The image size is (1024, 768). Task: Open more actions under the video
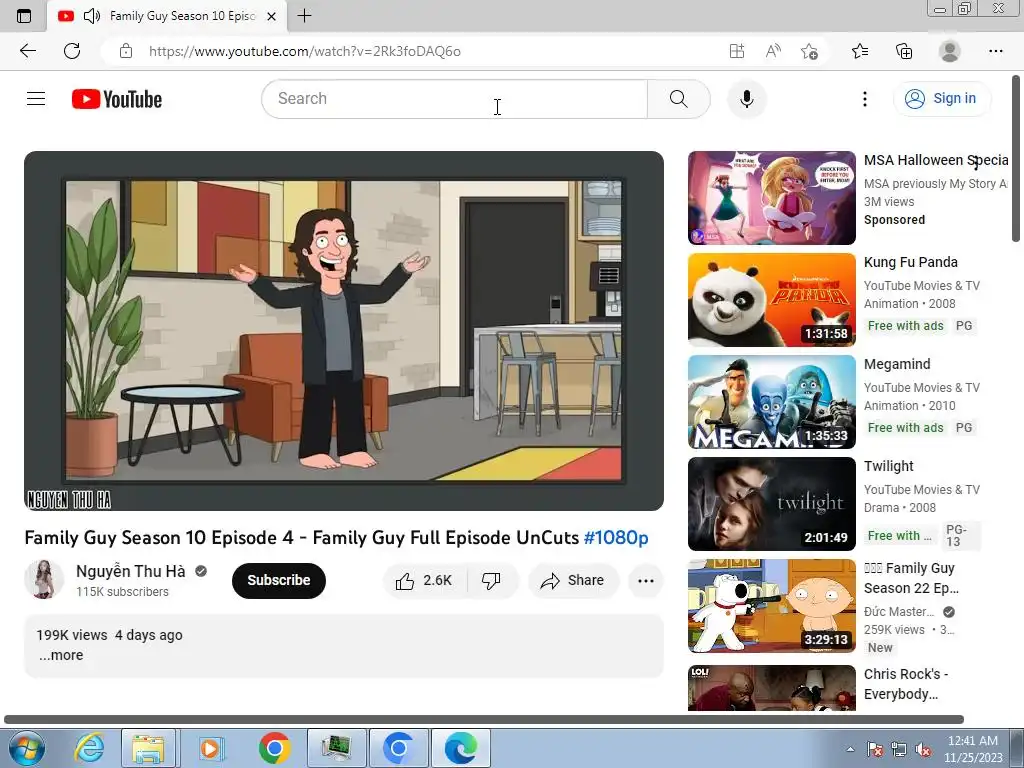[x=646, y=580]
